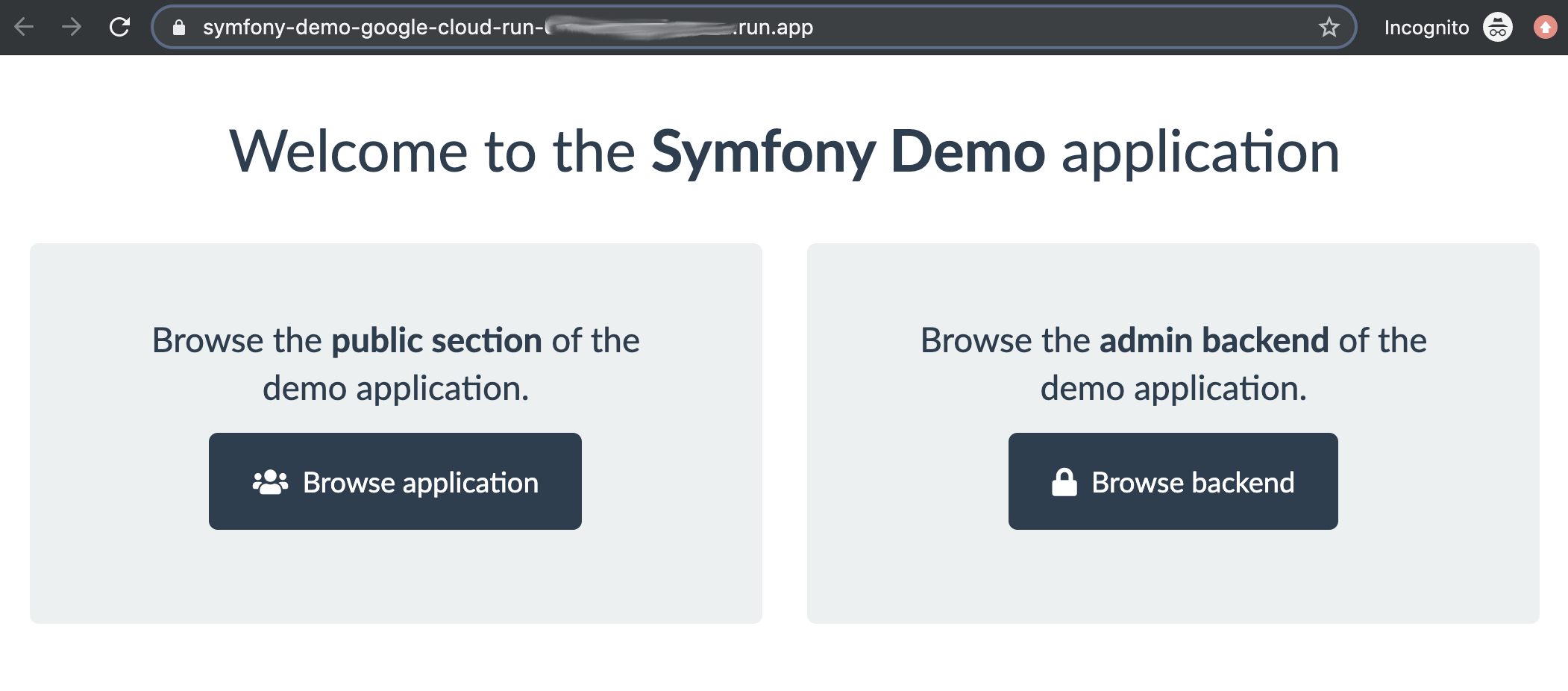1568x691 pixels.
Task: Click the blurred portion of the URL
Action: (x=638, y=28)
